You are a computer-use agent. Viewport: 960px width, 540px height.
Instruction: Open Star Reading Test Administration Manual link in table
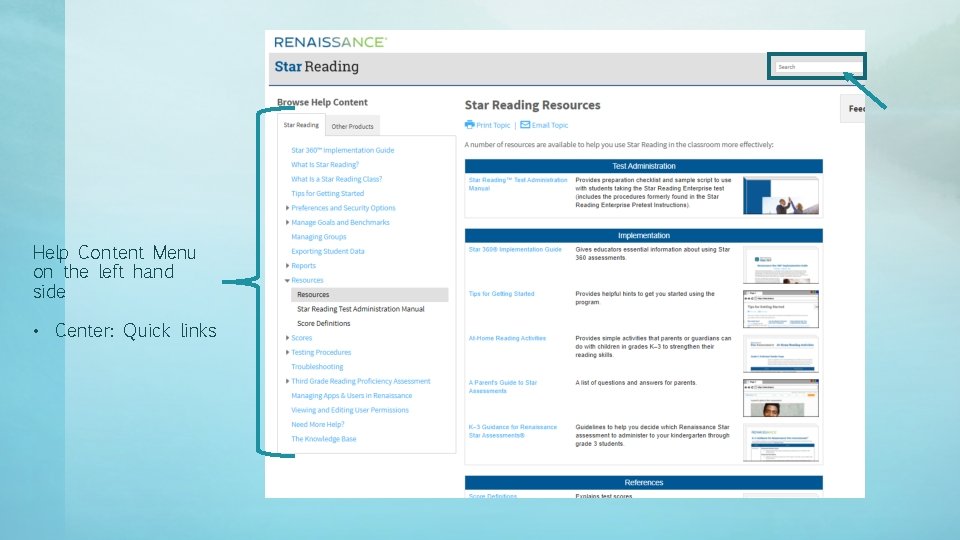click(518, 184)
